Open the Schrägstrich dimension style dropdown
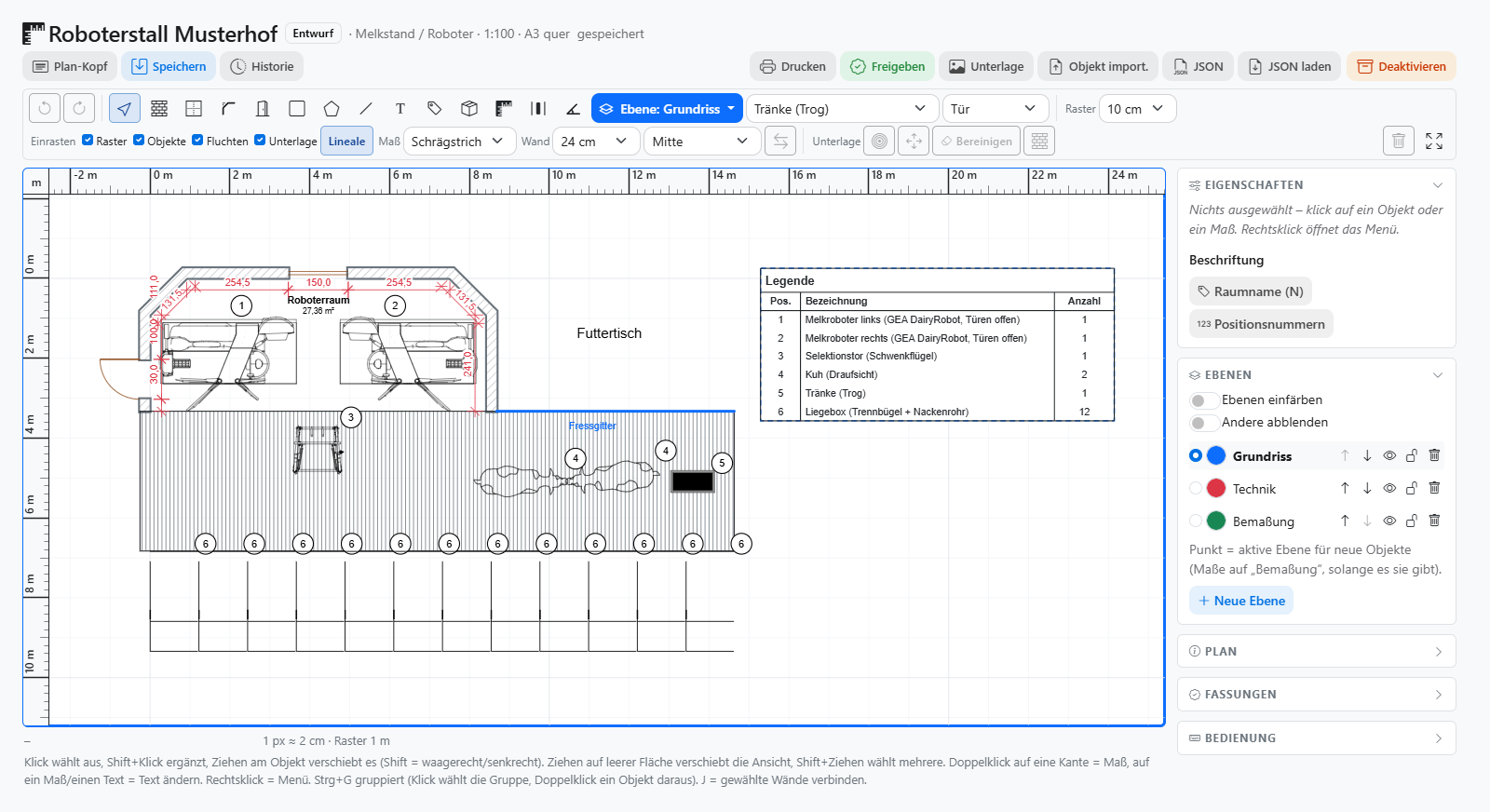This screenshot has height=812, width=1490. tap(458, 142)
